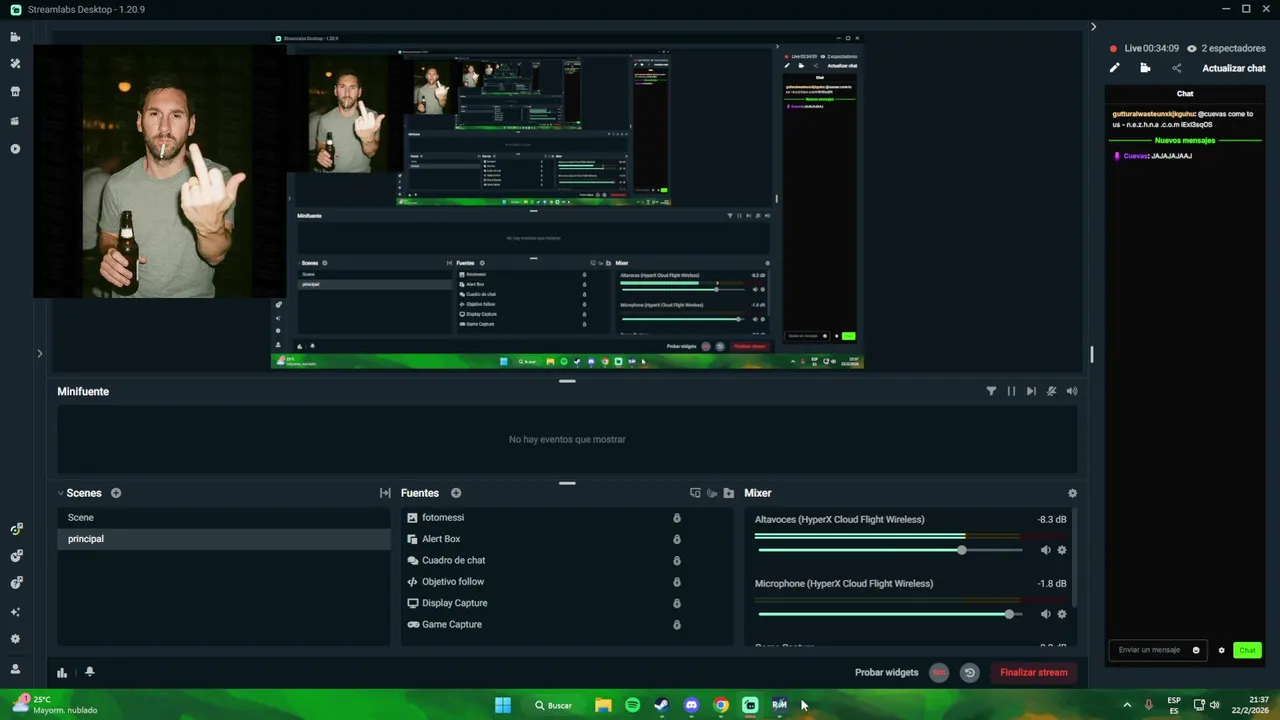Mute event sounds in minifeed header
Viewport: 1280px width, 720px height.
tap(1071, 391)
